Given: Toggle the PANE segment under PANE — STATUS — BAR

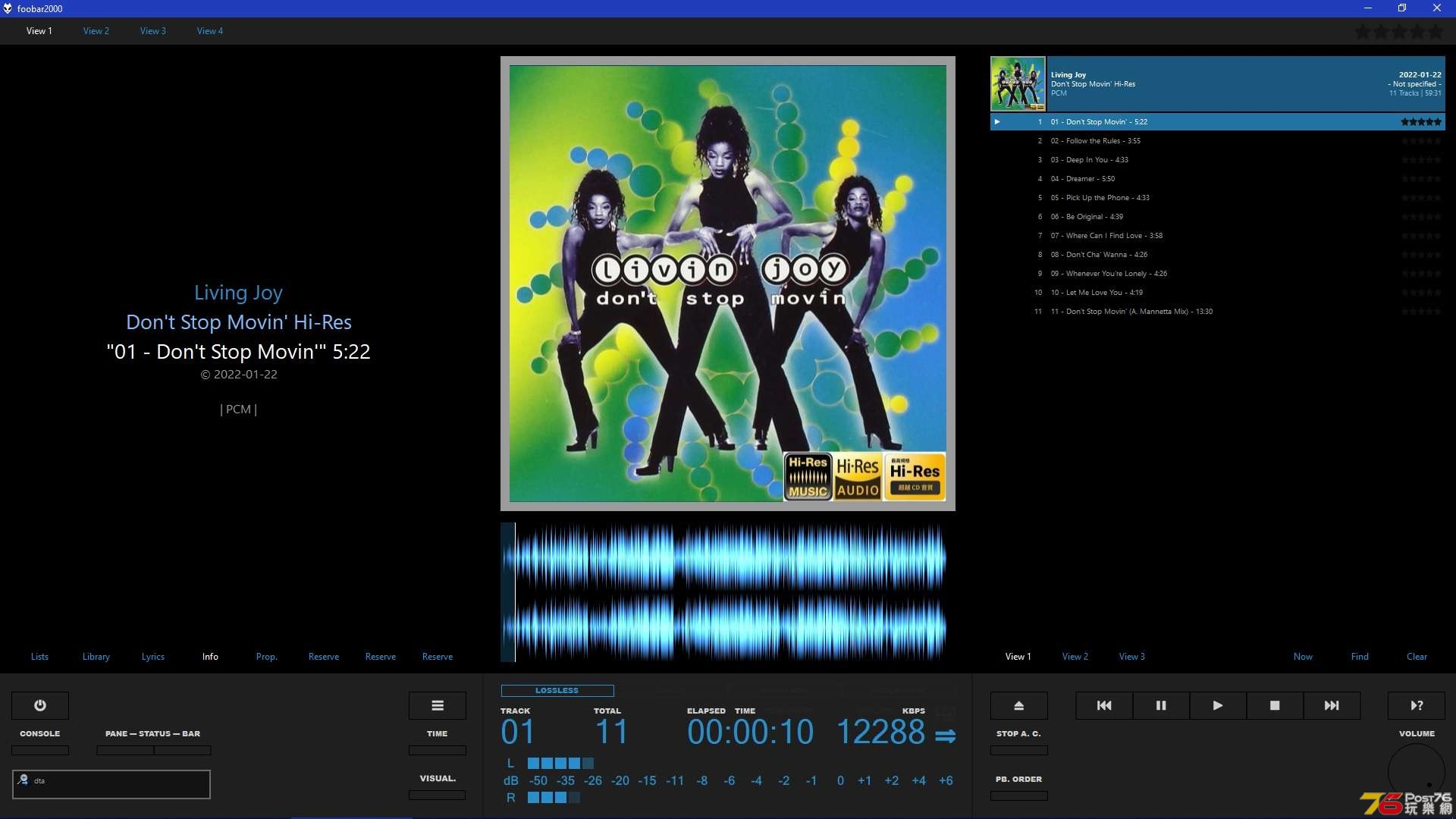Looking at the screenshot, I should pyautogui.click(x=125, y=750).
